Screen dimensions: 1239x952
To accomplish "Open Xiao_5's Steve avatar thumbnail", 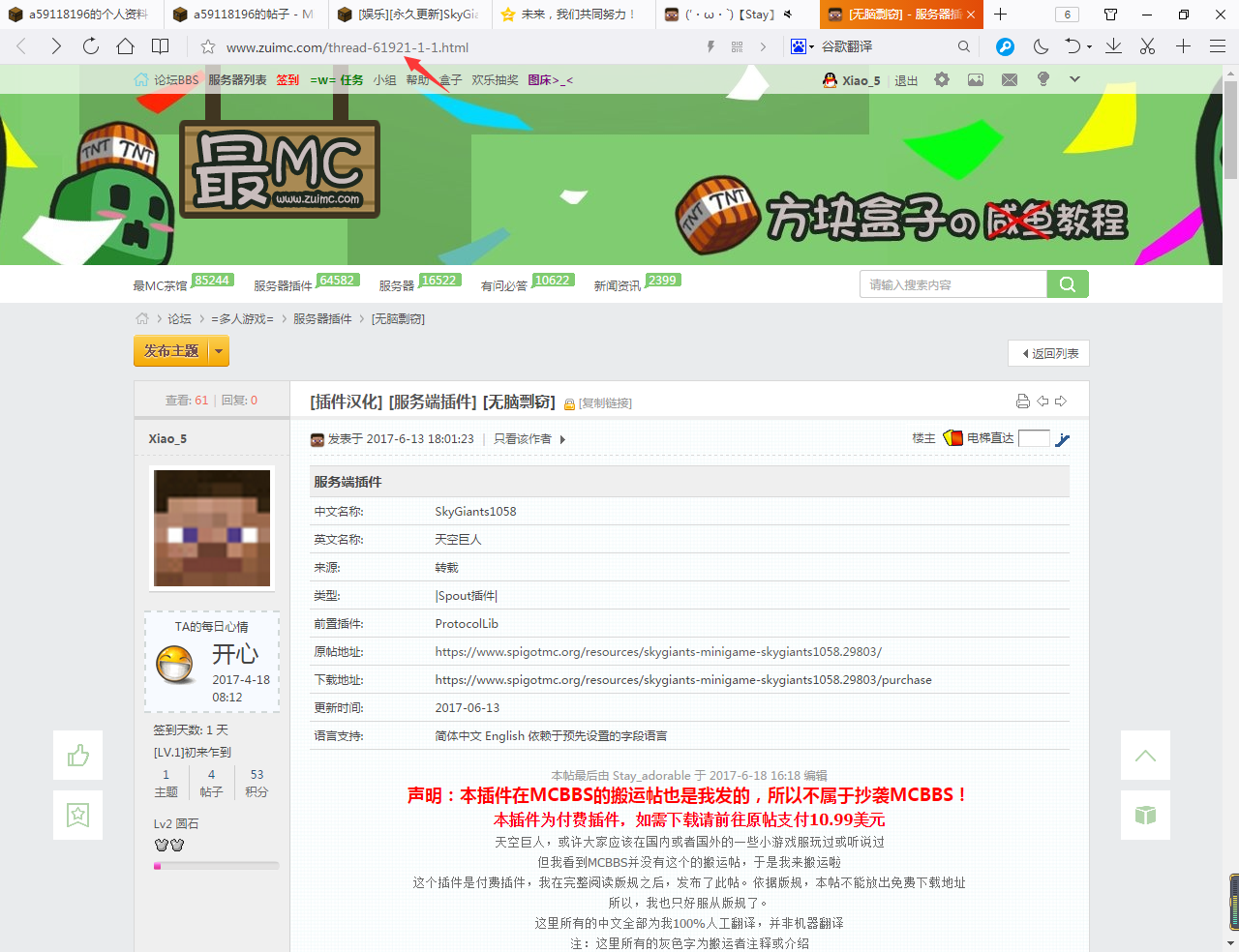I will point(212,528).
